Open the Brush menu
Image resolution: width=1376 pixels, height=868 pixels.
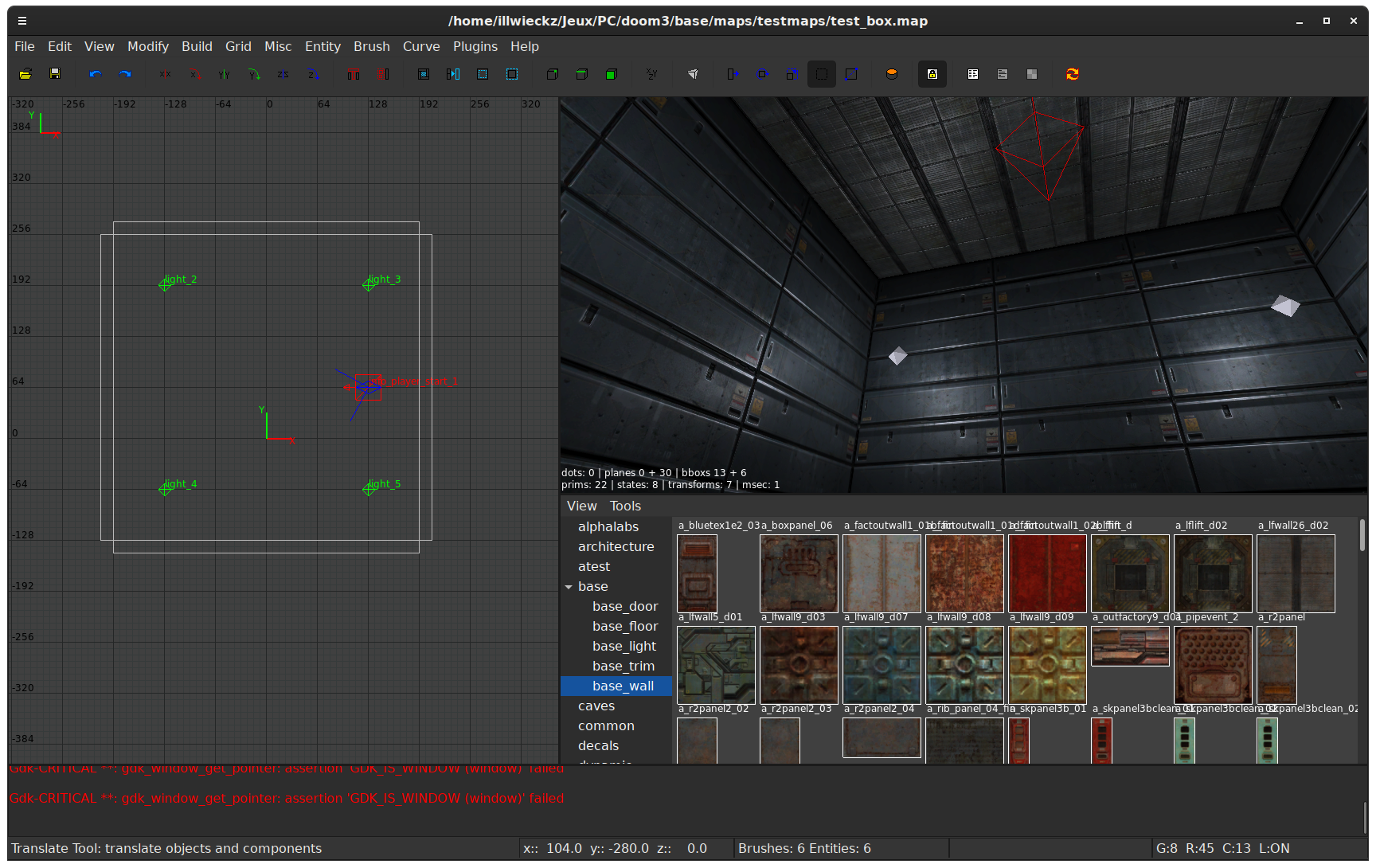(372, 46)
